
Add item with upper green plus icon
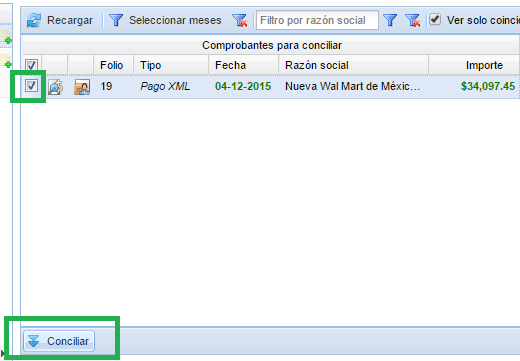click(8, 41)
